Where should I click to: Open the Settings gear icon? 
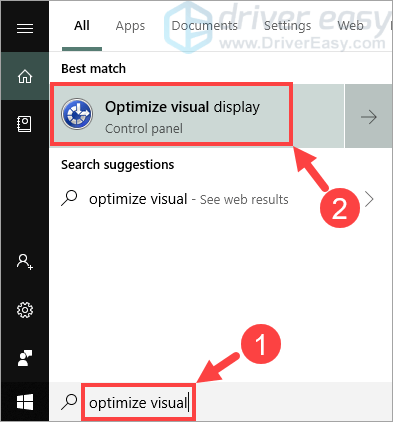click(x=25, y=310)
